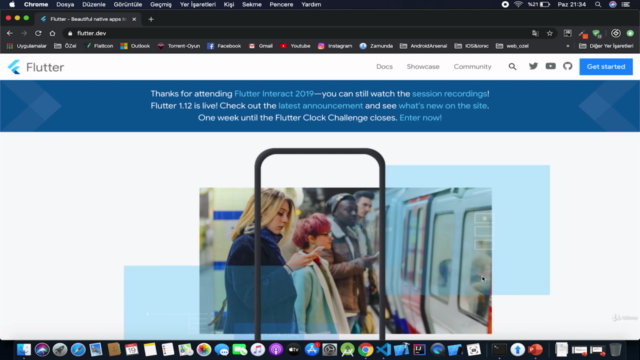Open Spotlight search in menu bar

click(598, 4)
